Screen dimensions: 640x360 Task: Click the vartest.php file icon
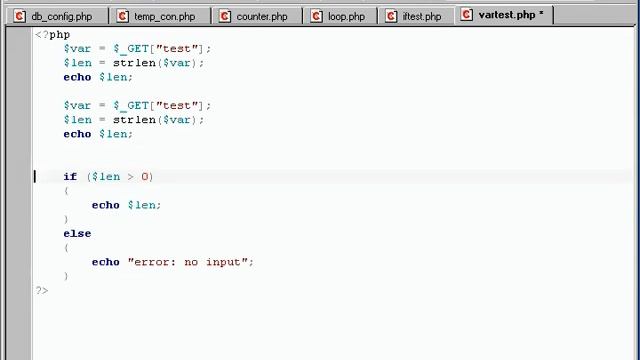pyautogui.click(x=467, y=15)
